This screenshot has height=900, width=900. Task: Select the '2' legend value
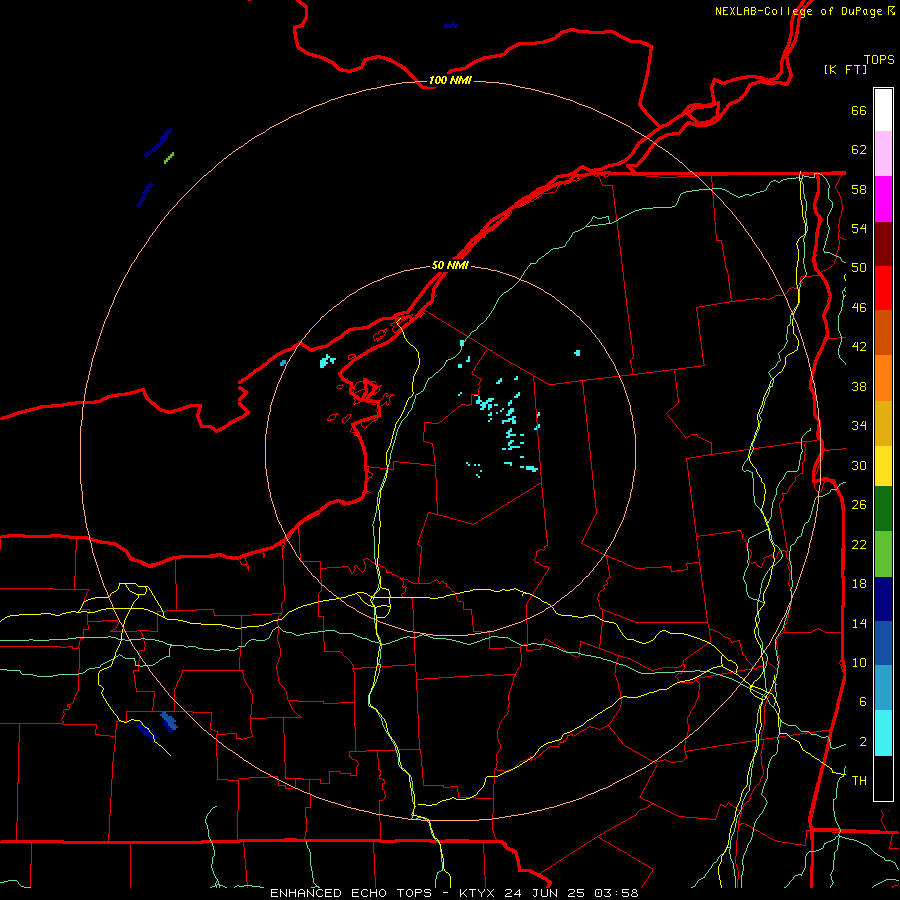pyautogui.click(x=863, y=742)
